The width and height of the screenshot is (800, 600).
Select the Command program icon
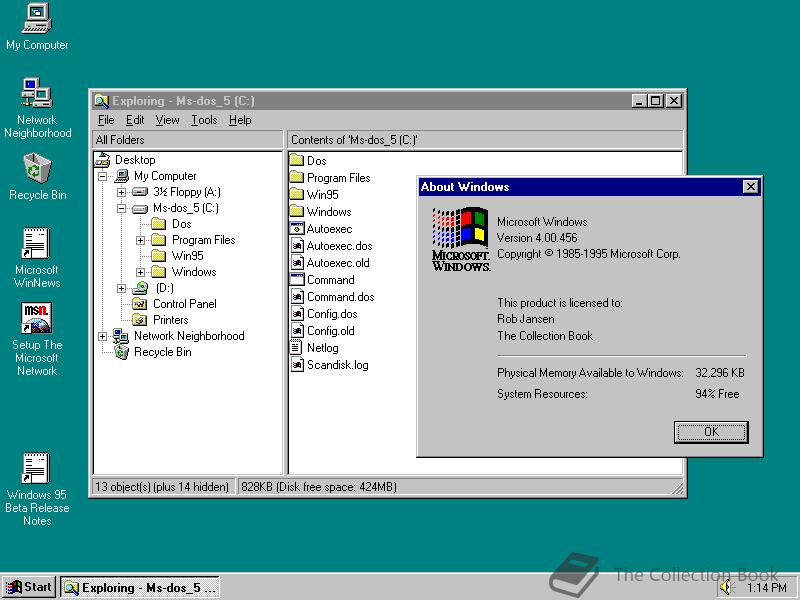297,280
